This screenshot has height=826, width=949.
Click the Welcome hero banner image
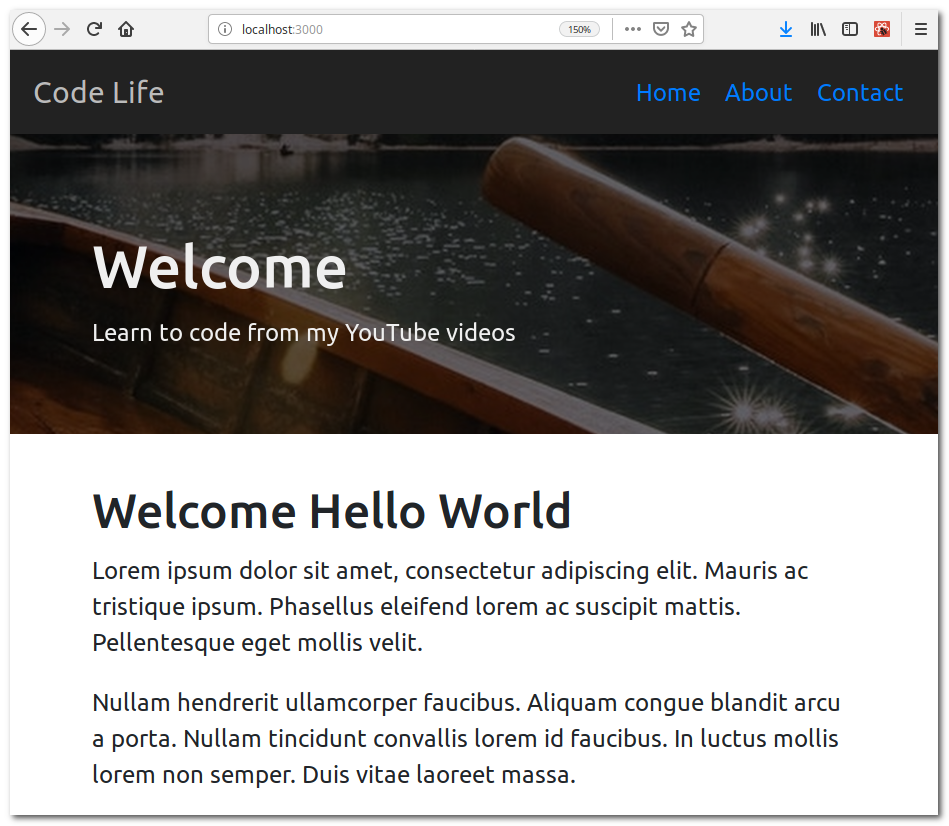(474, 285)
